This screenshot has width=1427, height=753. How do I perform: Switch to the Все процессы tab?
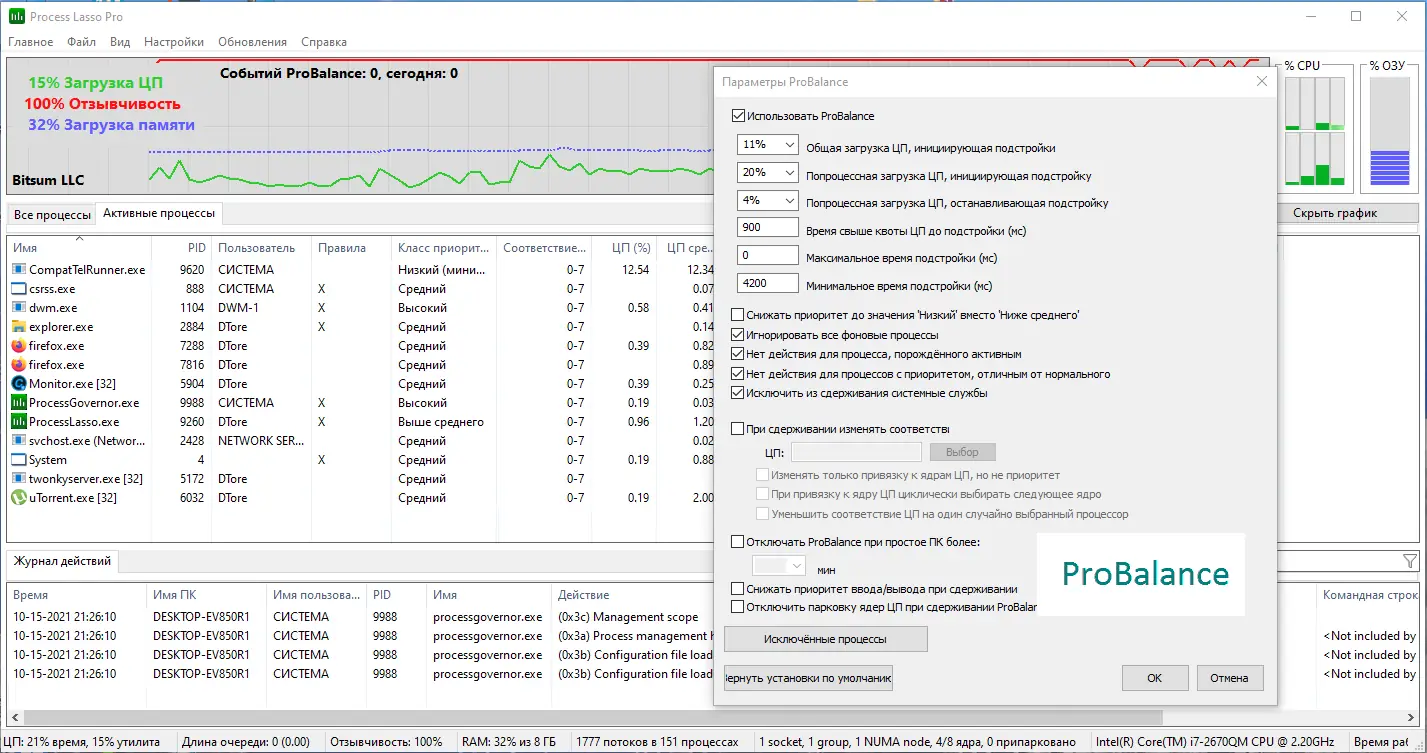[x=51, y=215]
